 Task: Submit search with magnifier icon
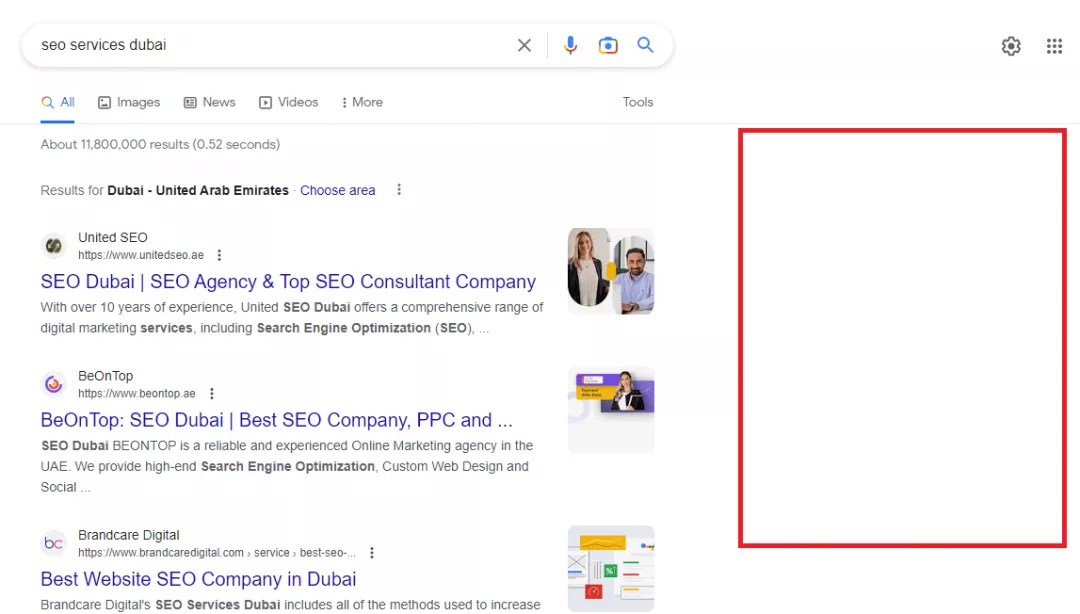pyautogui.click(x=645, y=45)
